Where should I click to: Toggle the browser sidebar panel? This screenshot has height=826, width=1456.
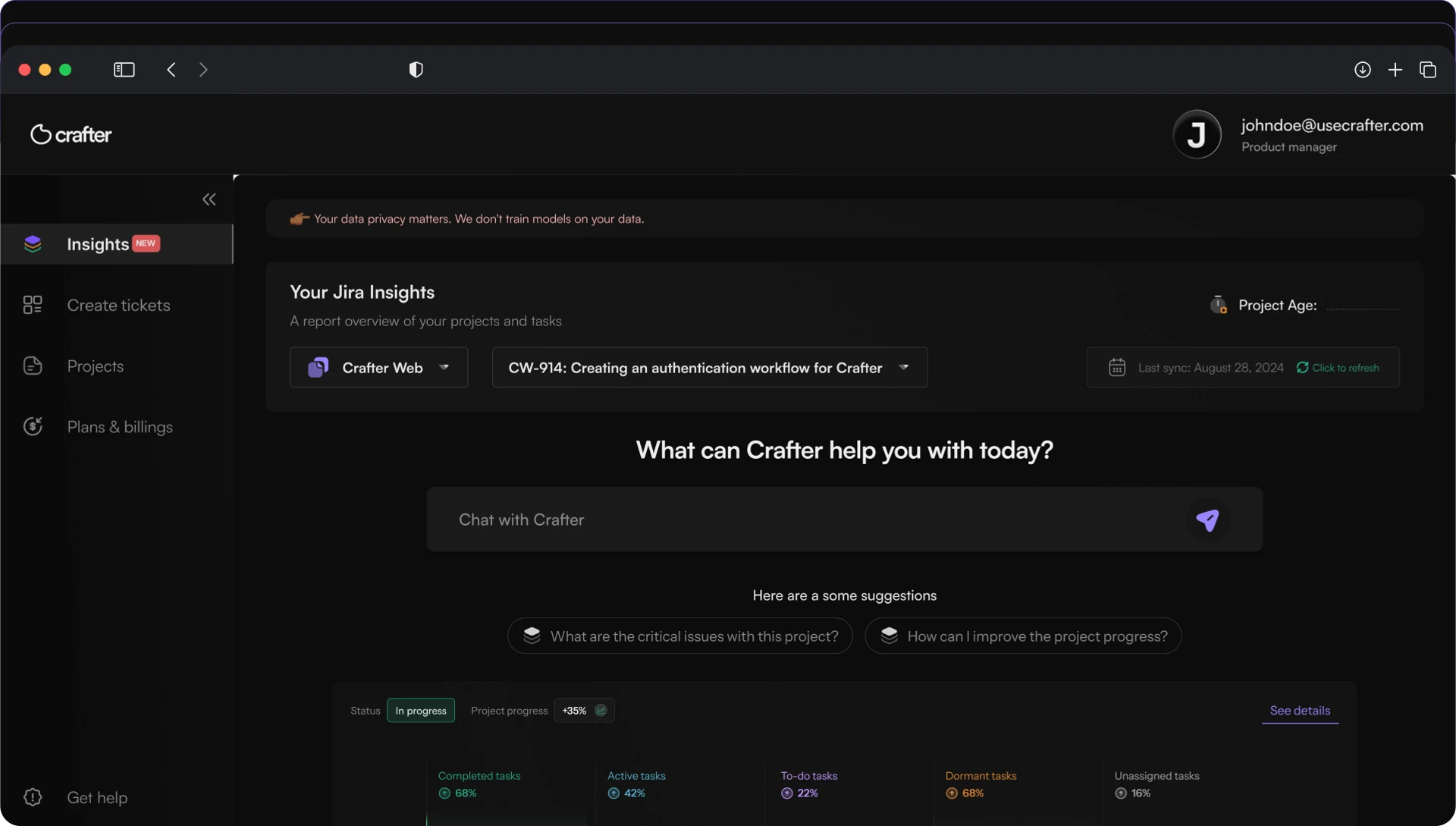coord(124,69)
